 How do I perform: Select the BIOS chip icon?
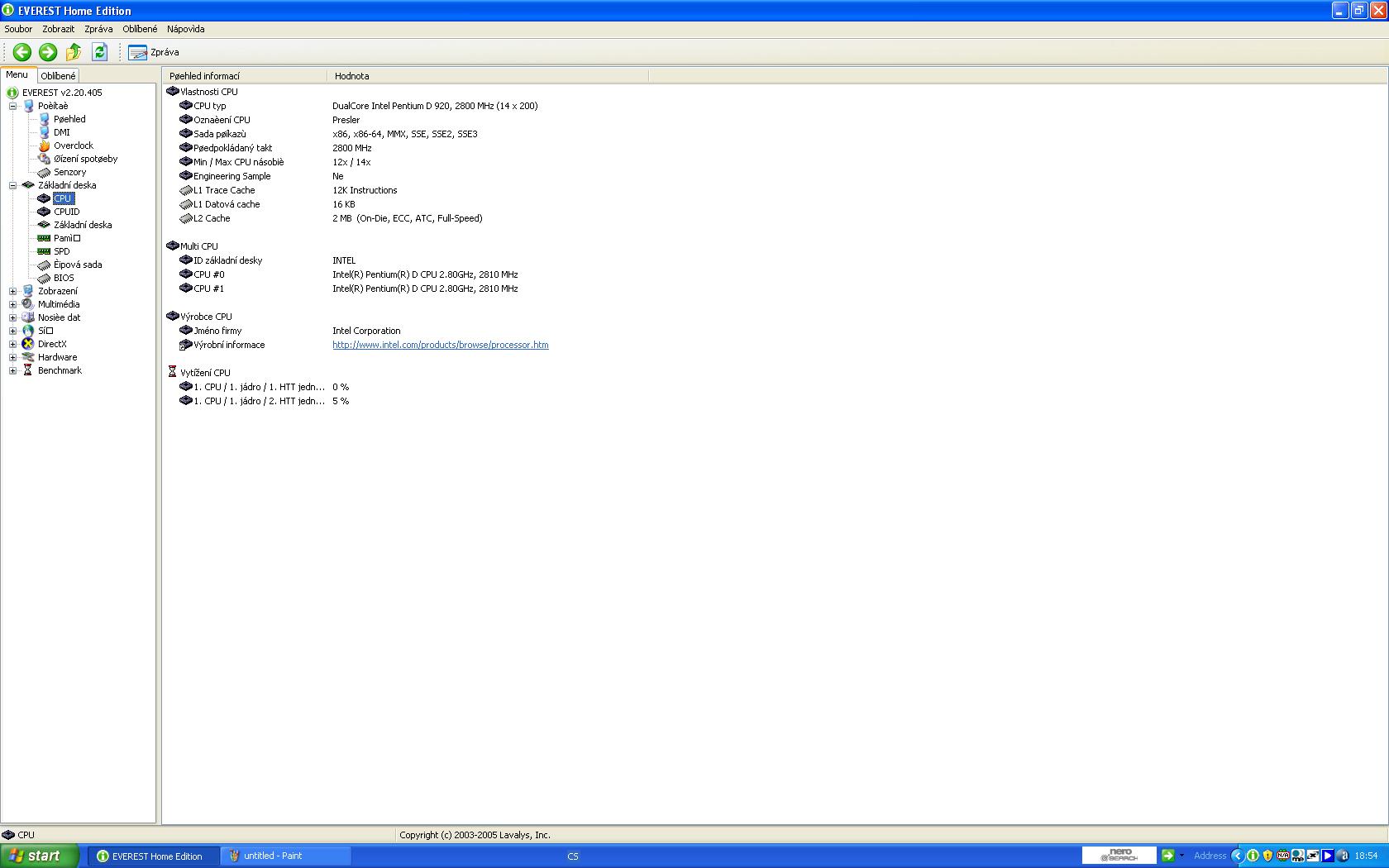click(45, 278)
